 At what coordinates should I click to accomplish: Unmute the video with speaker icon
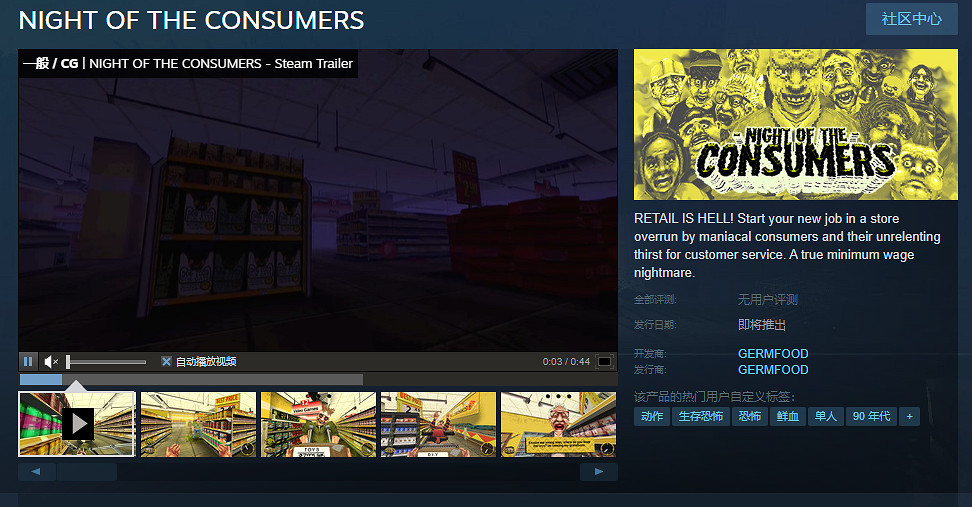point(51,361)
